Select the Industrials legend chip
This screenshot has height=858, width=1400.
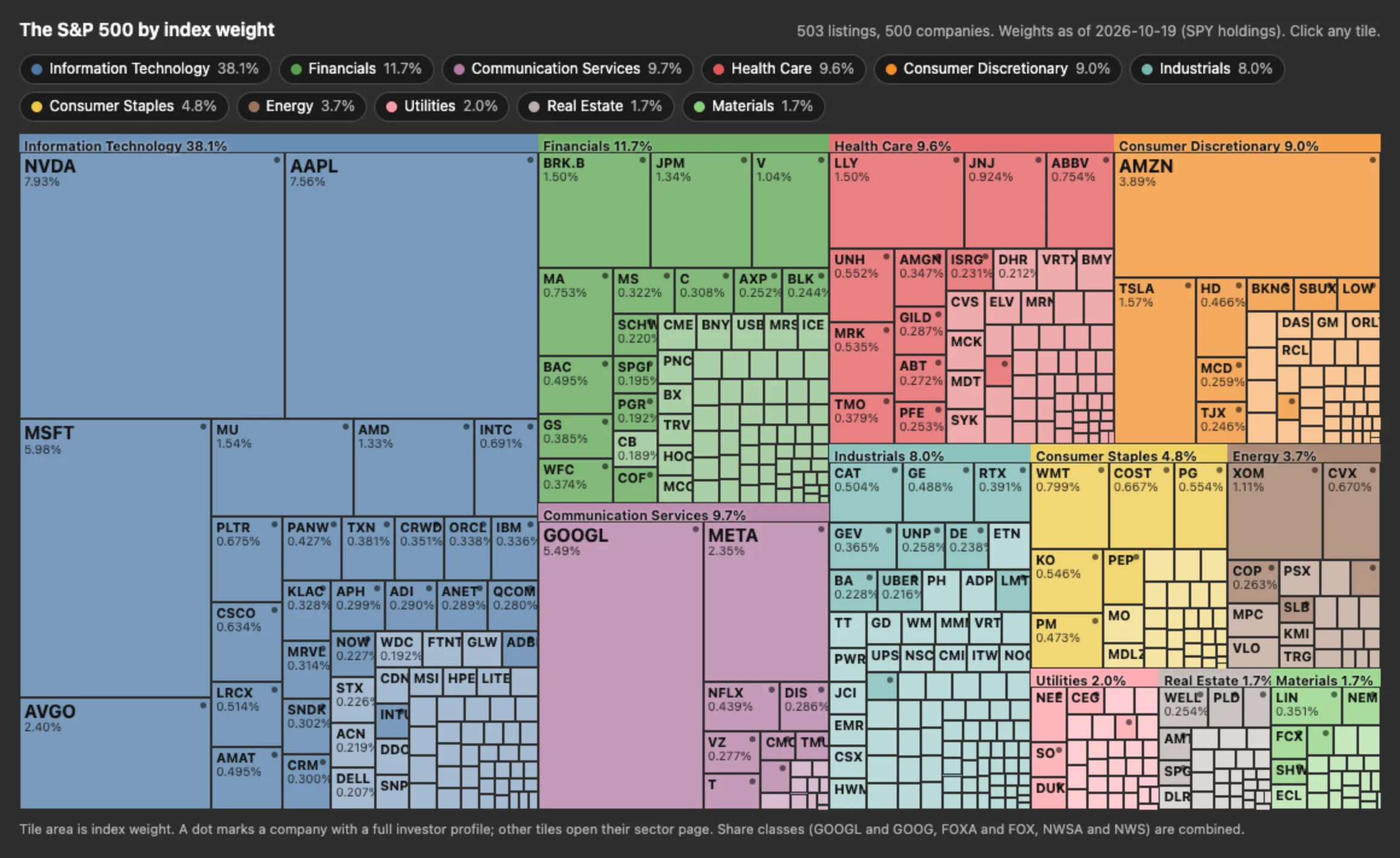pos(1207,69)
